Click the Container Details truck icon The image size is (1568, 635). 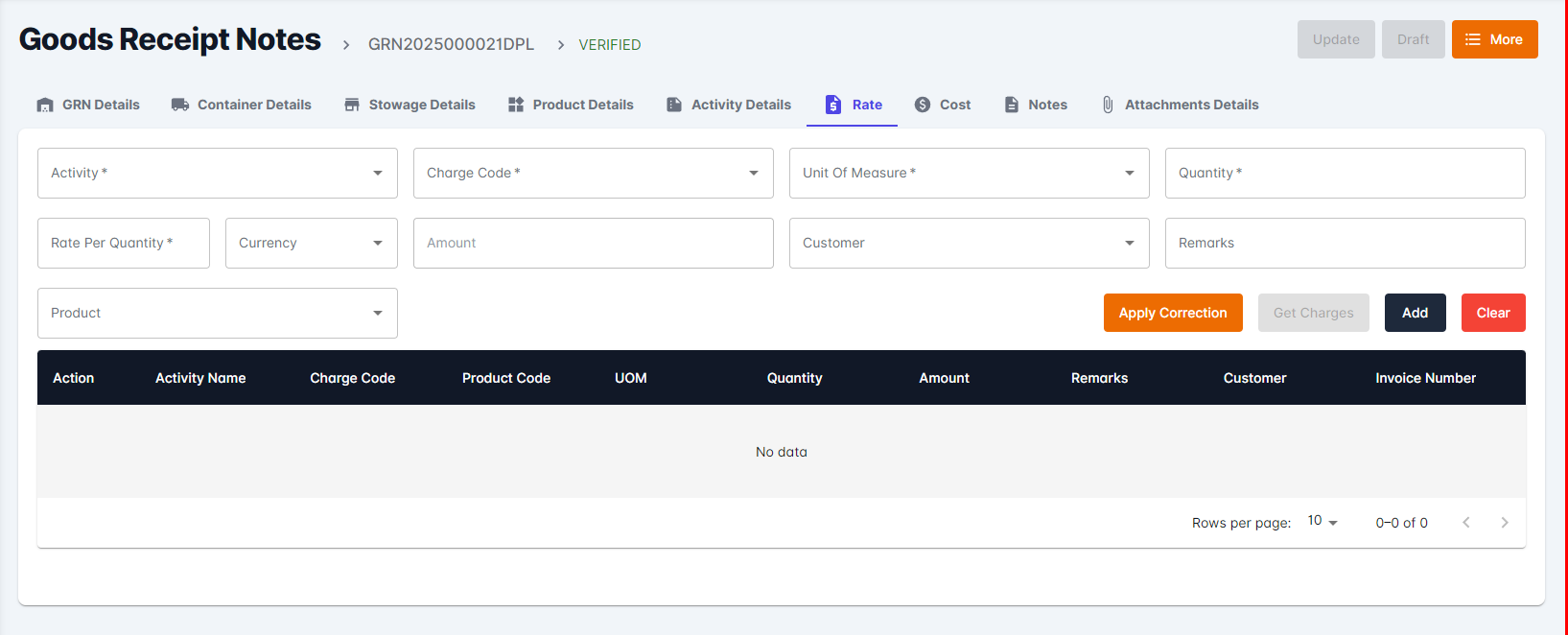180,105
